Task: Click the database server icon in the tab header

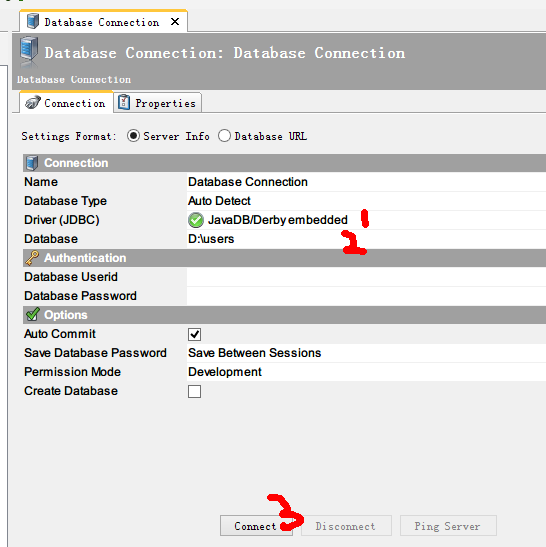Action: [33, 21]
